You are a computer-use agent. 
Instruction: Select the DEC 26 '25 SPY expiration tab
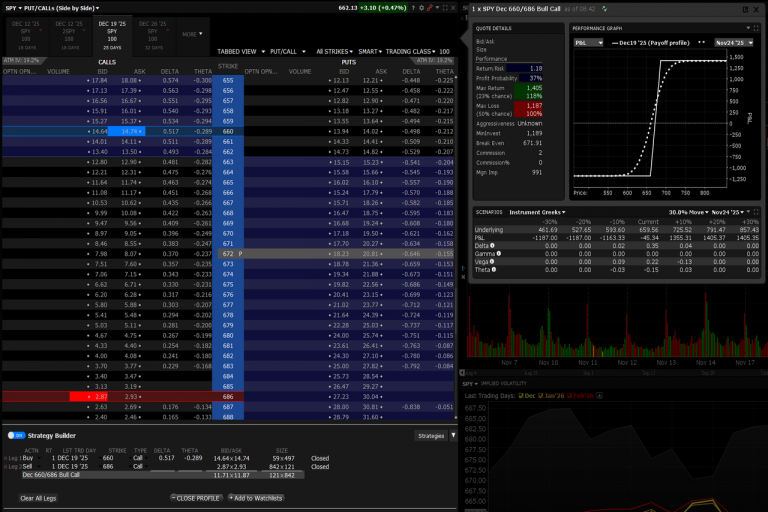click(153, 35)
